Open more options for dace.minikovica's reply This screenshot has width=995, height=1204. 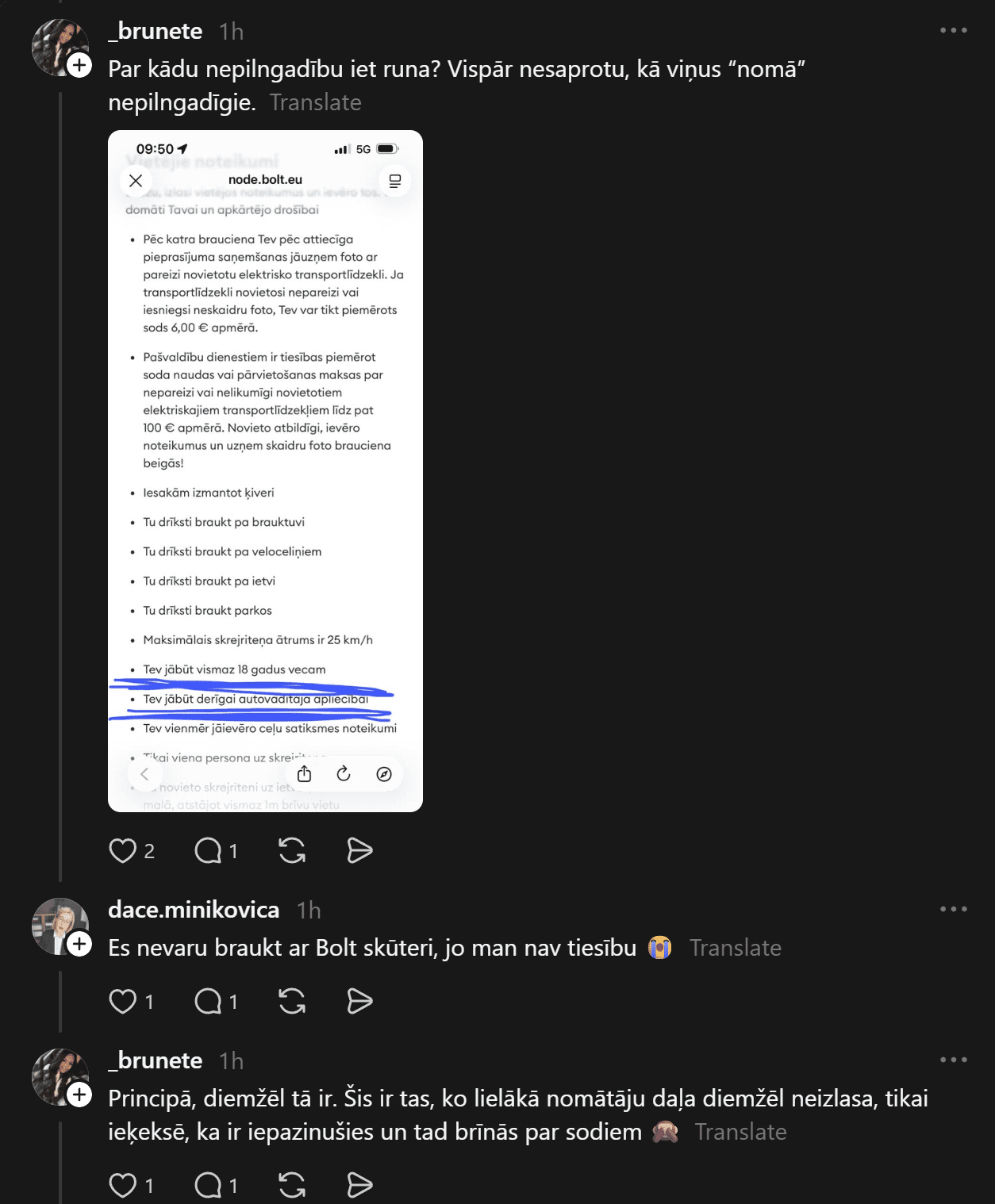pyautogui.click(x=953, y=909)
